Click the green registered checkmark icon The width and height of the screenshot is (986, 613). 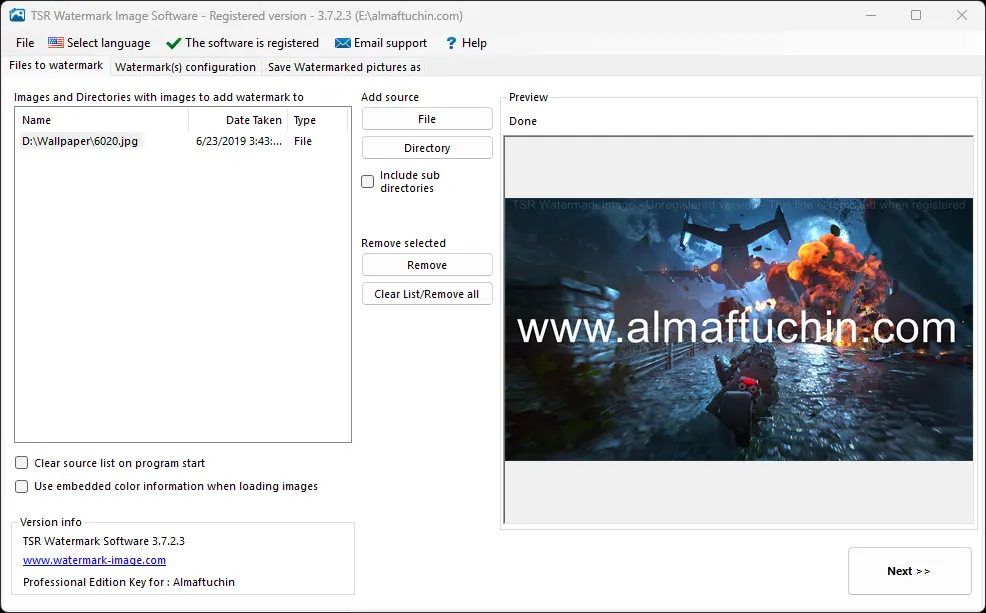(174, 43)
